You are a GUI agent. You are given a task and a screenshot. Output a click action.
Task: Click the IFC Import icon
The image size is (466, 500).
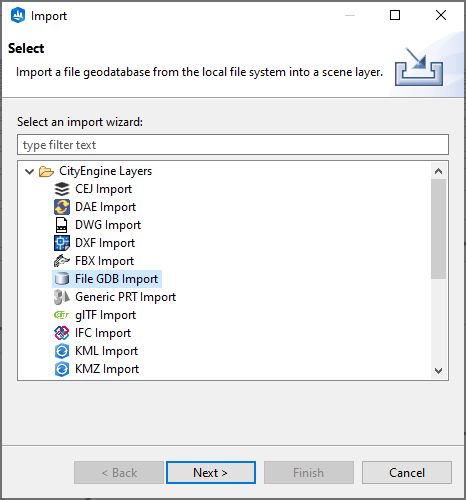point(62,333)
